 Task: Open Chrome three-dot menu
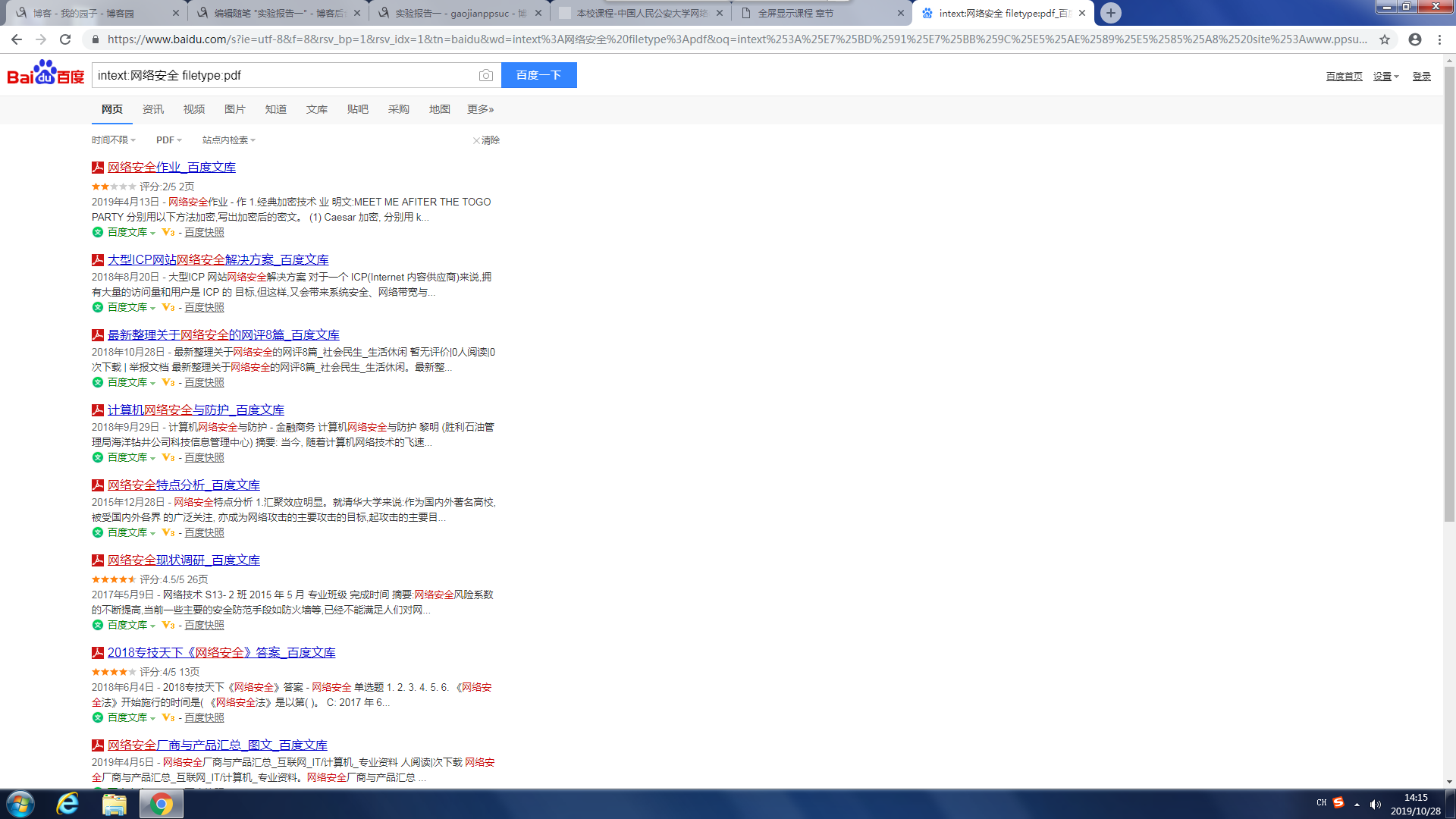click(x=1440, y=39)
